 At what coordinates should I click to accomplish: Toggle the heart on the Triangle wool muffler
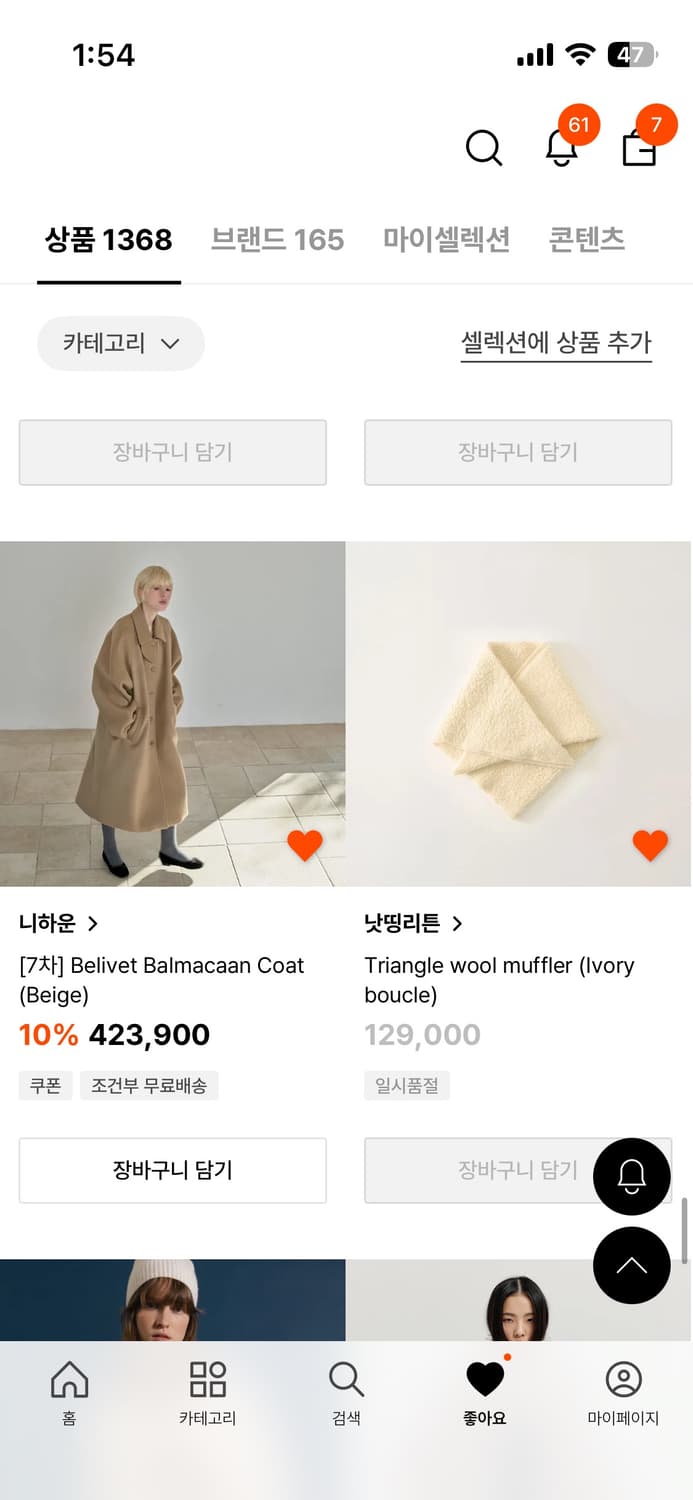coord(650,845)
